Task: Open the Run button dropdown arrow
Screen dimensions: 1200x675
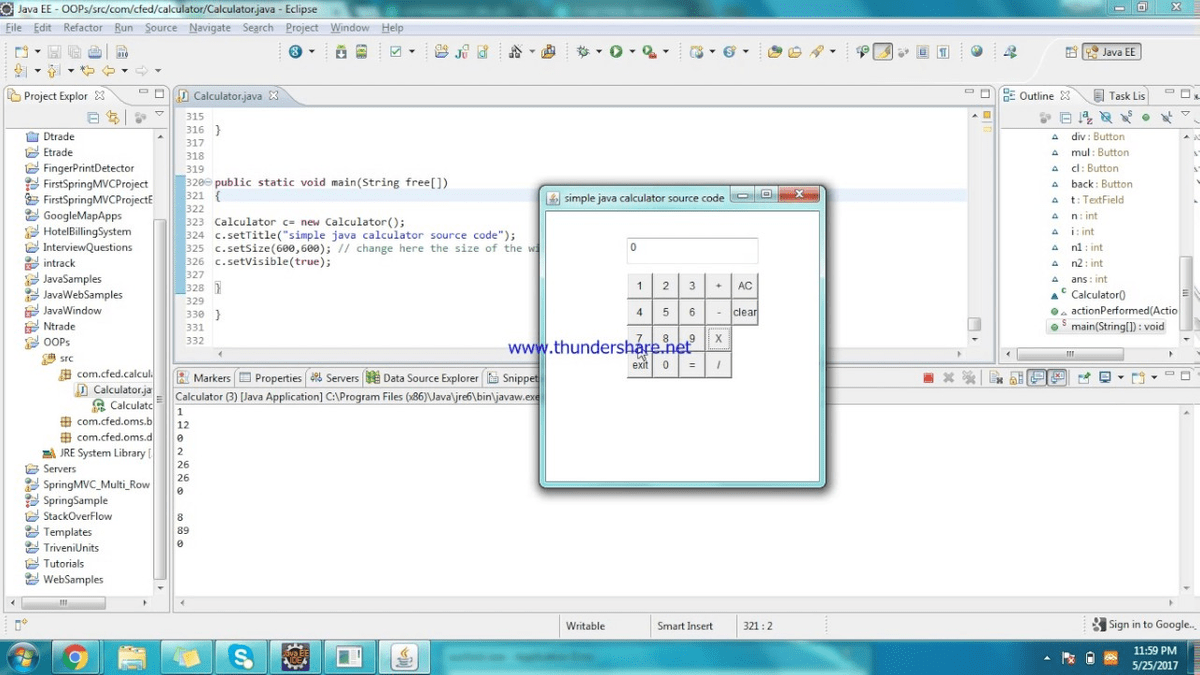Action: [631, 52]
